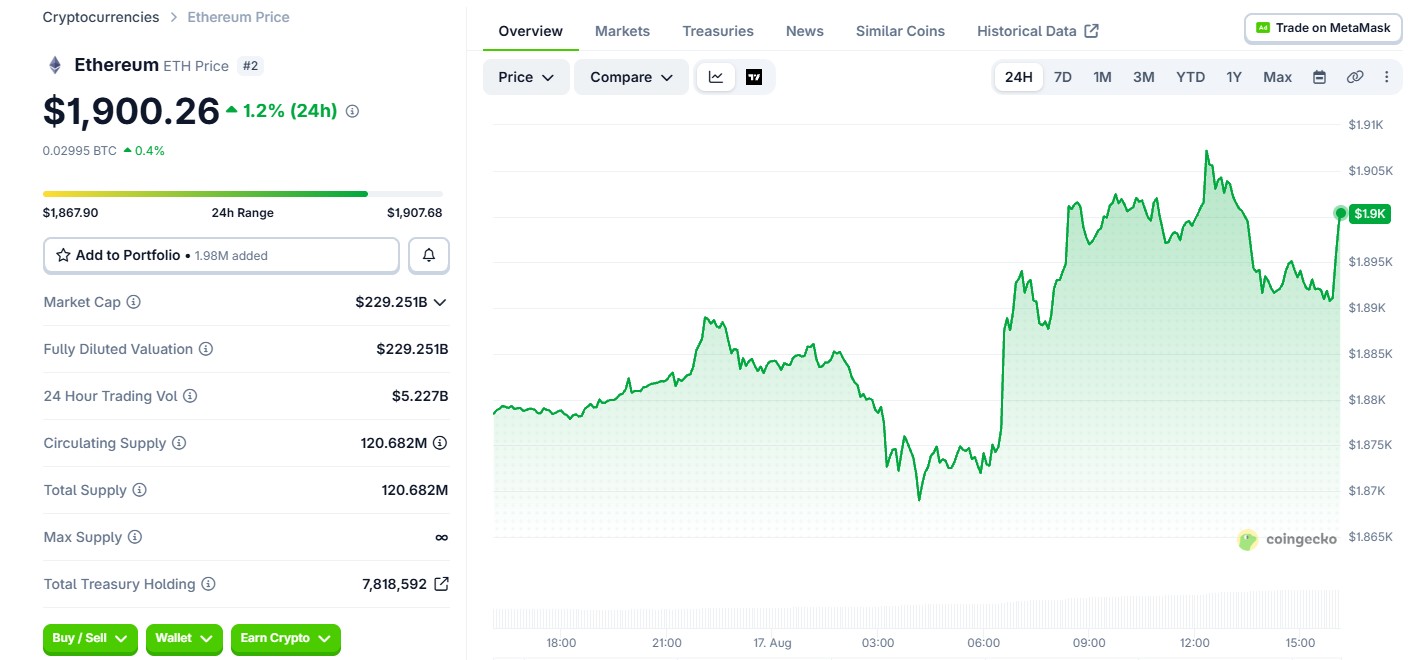Open calendar date range picker icon
The width and height of the screenshot is (1408, 660).
coord(1319,77)
